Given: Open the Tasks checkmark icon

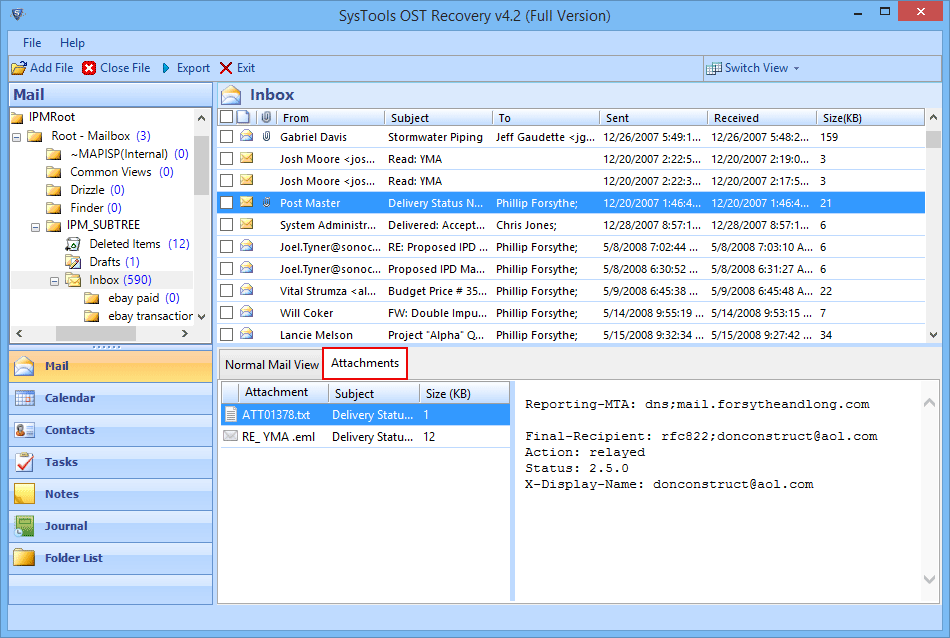Looking at the screenshot, I should point(25,462).
